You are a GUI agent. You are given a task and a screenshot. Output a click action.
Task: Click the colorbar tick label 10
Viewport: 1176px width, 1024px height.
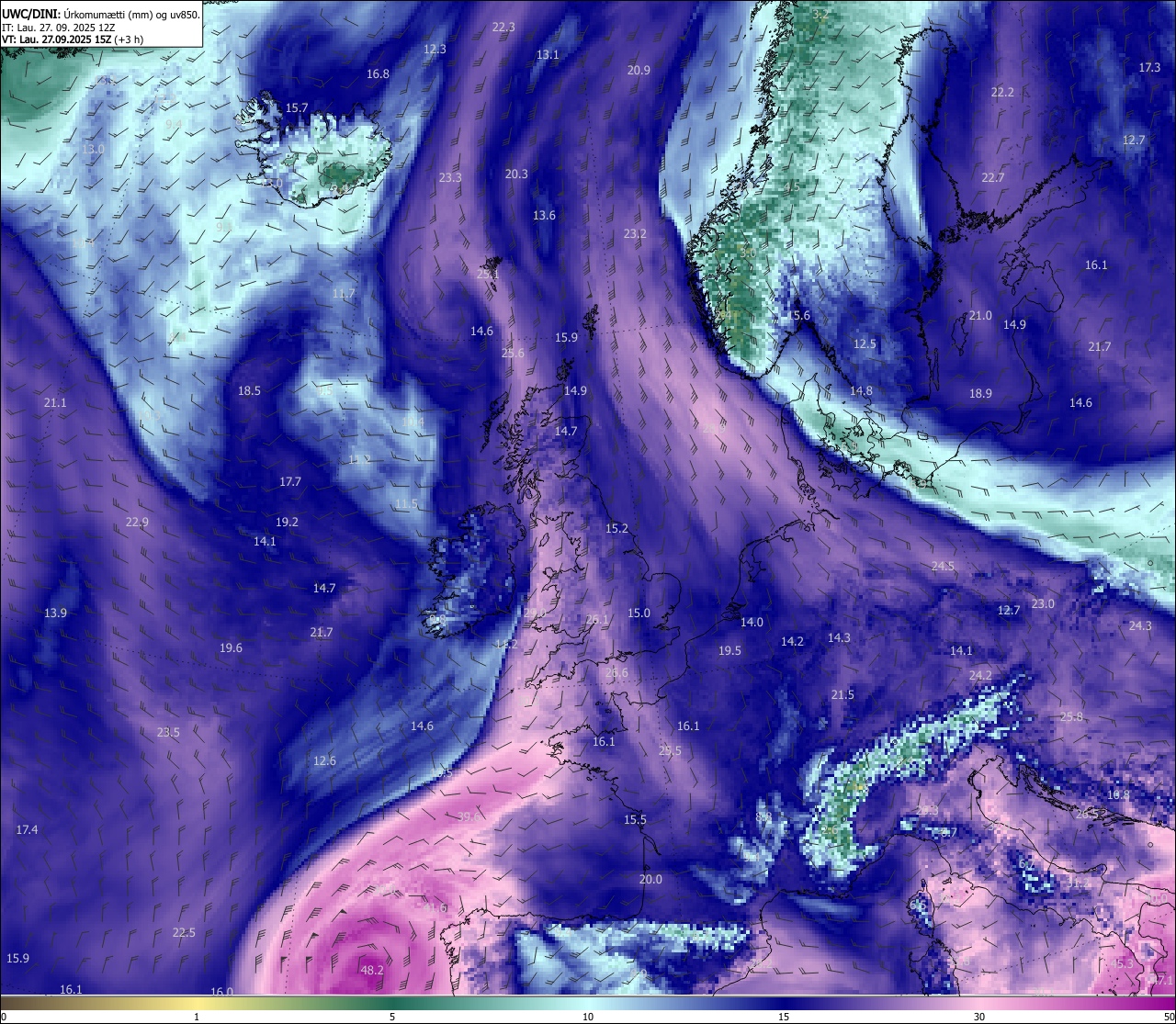(x=588, y=1017)
